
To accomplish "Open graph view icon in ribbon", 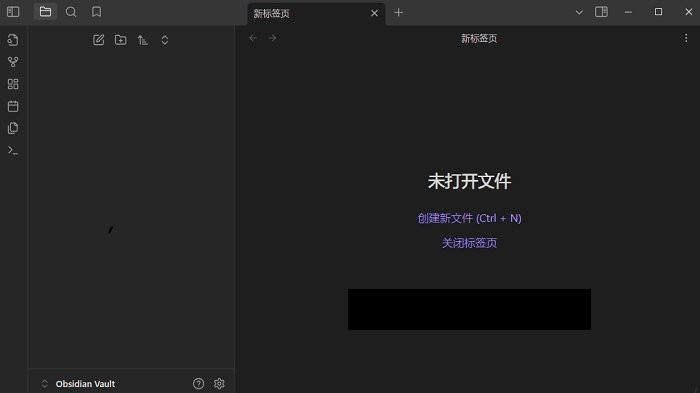I will point(13,62).
